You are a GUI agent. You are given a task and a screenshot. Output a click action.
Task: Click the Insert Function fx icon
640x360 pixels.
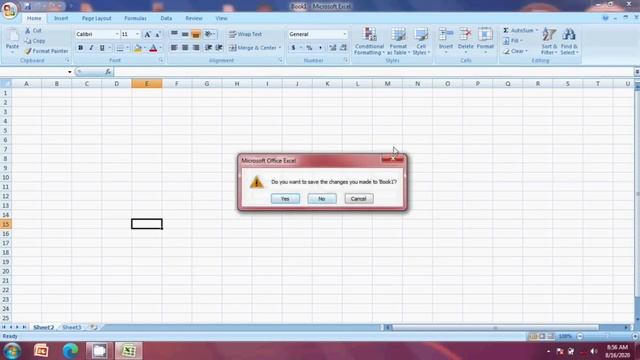coord(108,72)
